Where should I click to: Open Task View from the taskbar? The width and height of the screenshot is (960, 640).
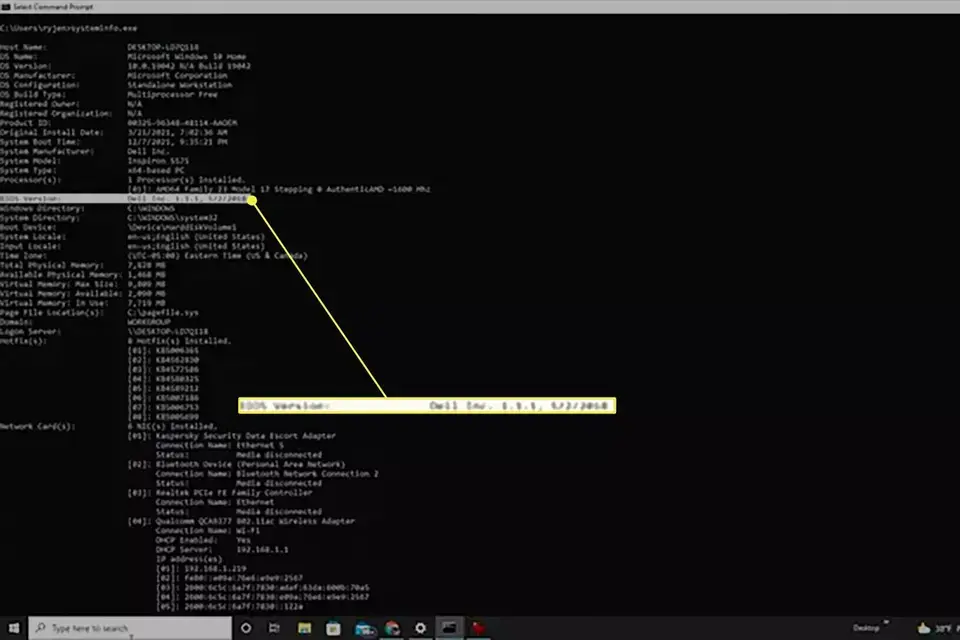pyautogui.click(x=274, y=628)
